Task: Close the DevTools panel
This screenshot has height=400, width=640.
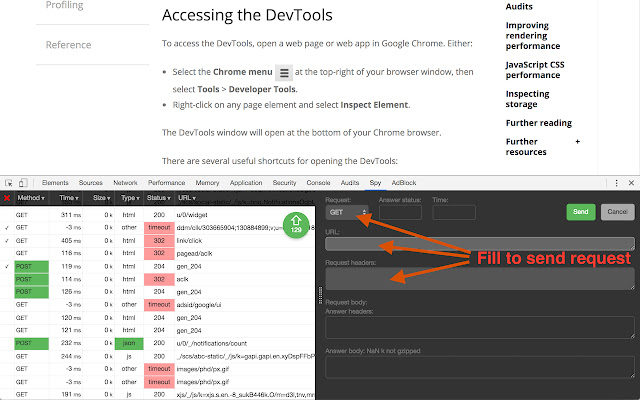Action: [631, 183]
